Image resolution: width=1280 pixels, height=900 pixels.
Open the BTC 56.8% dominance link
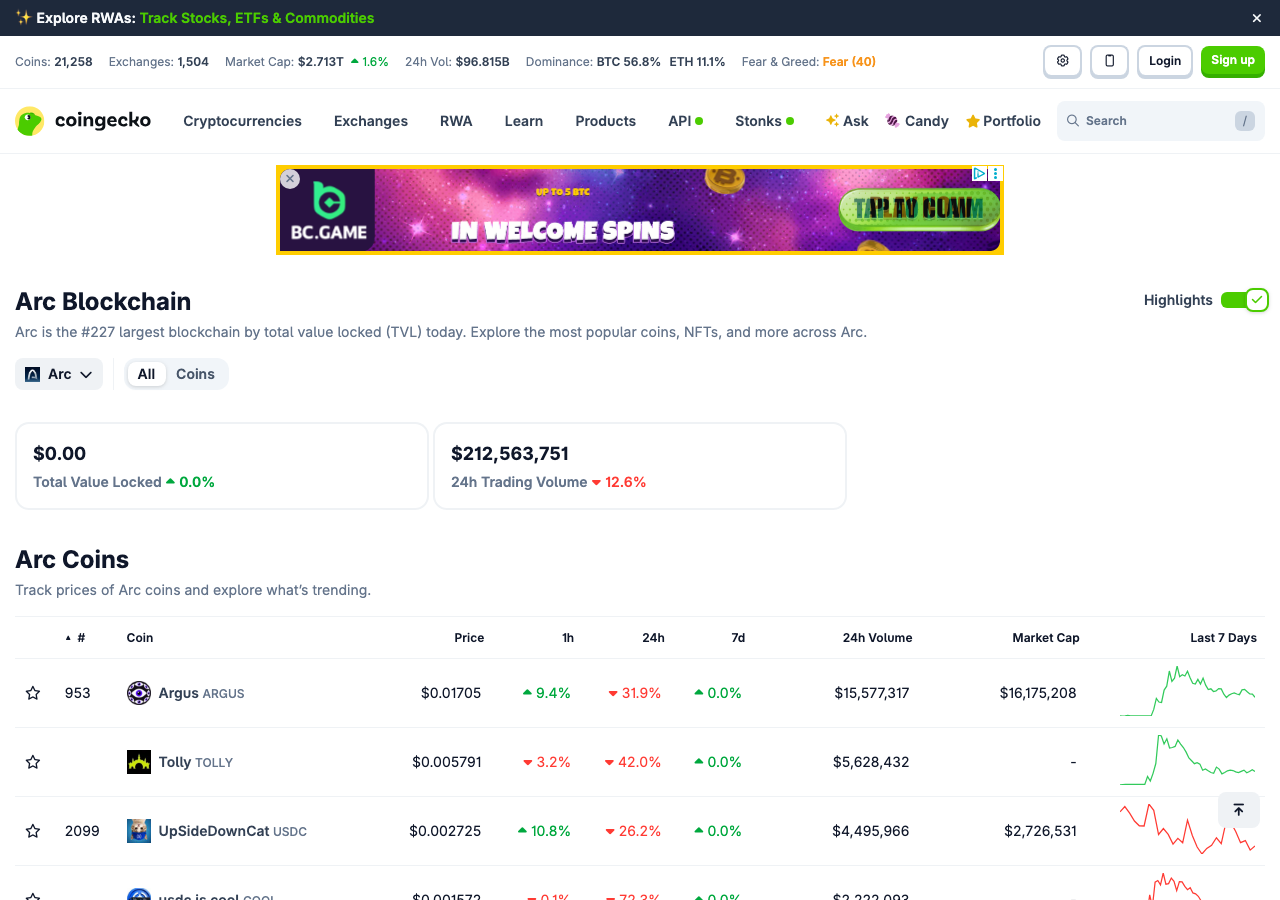point(629,62)
